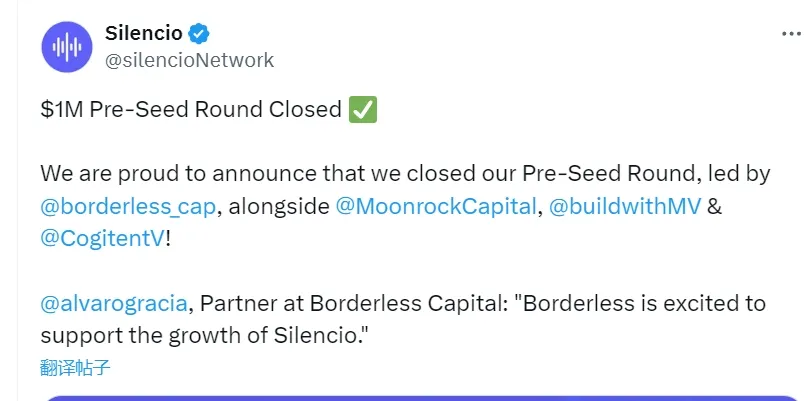The height and width of the screenshot is (401, 806).
Task: Click the Silencio display name
Action: (x=144, y=34)
